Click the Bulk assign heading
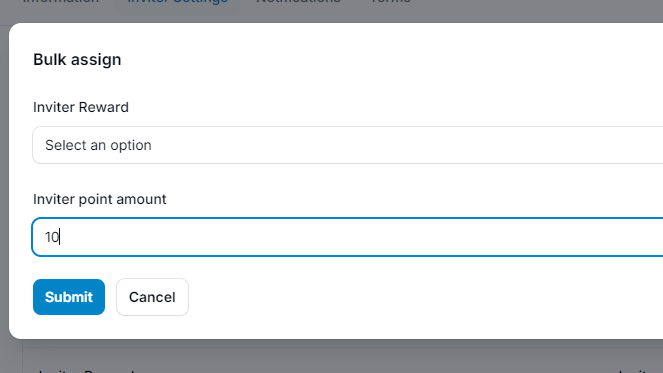The height and width of the screenshot is (373, 663). [x=77, y=60]
